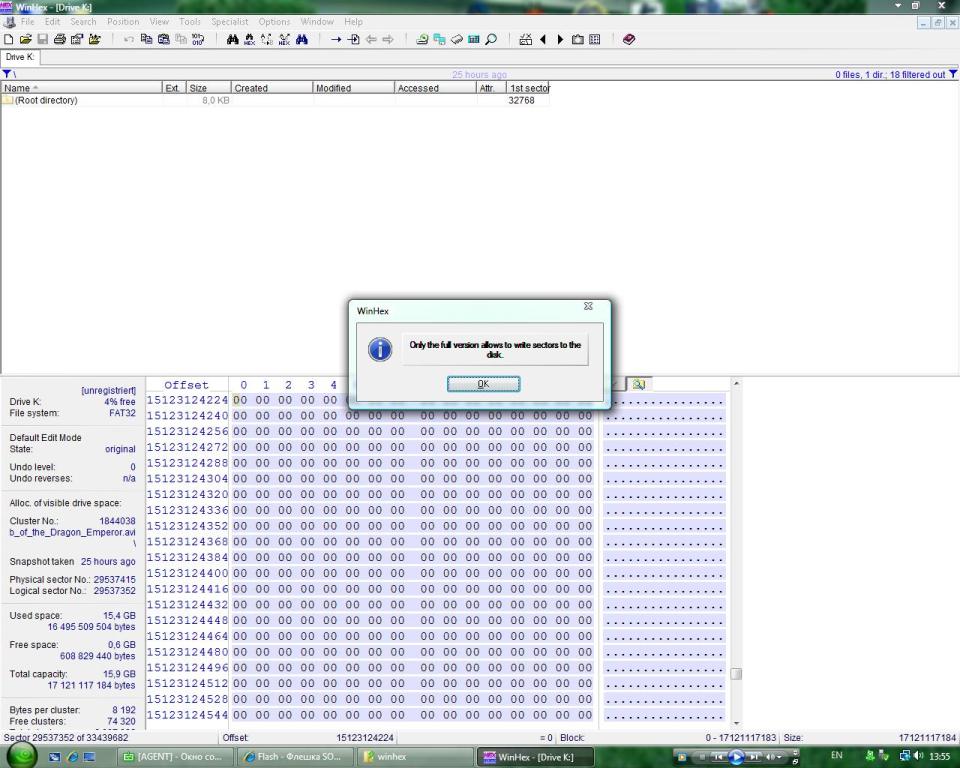Open the Search menu
Viewport: 960px width, 768px height.
click(x=83, y=21)
